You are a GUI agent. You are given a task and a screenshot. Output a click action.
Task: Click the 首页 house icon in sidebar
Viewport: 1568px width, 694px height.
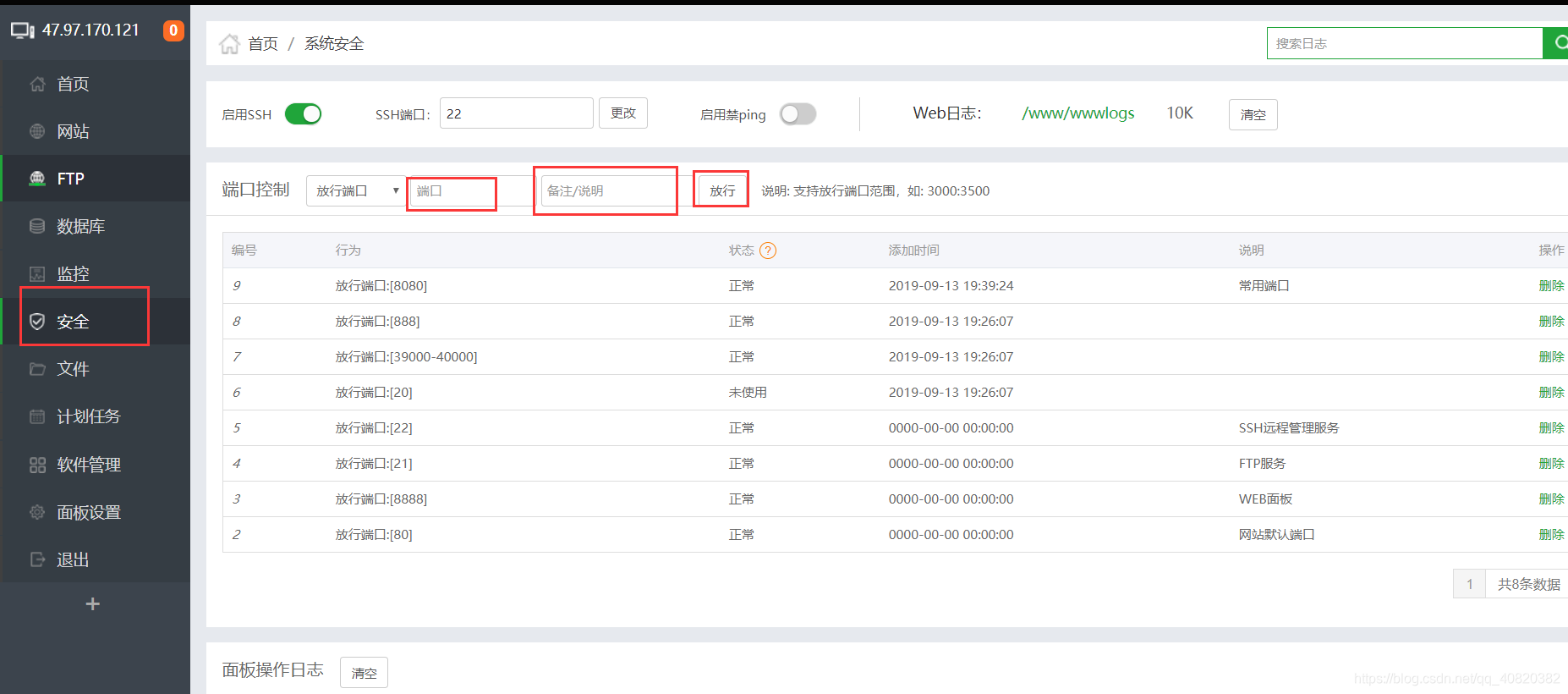coord(37,84)
